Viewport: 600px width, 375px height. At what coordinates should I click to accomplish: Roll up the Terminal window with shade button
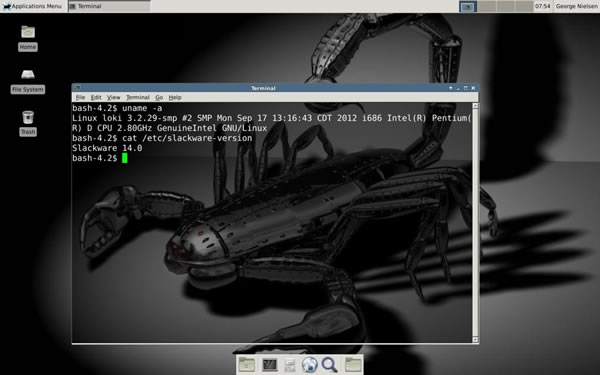coord(451,88)
